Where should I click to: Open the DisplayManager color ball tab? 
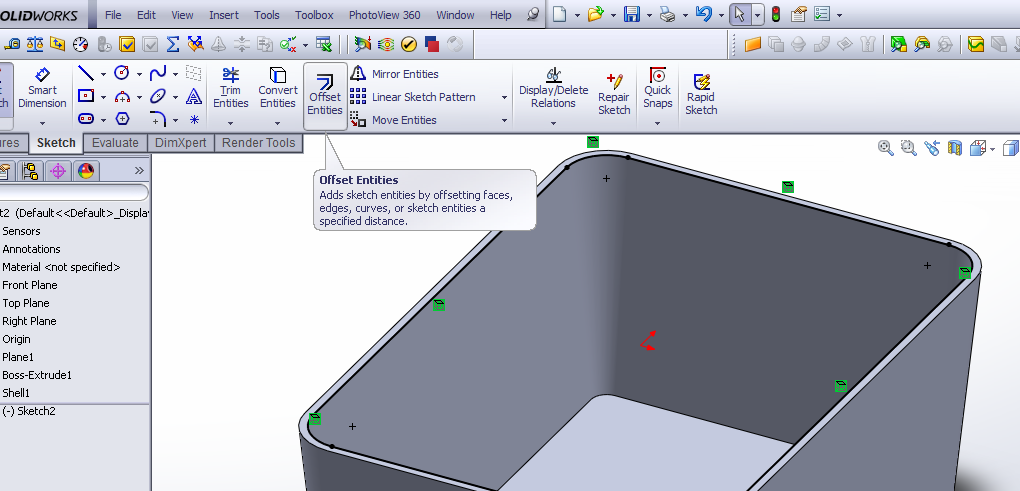tap(86, 171)
